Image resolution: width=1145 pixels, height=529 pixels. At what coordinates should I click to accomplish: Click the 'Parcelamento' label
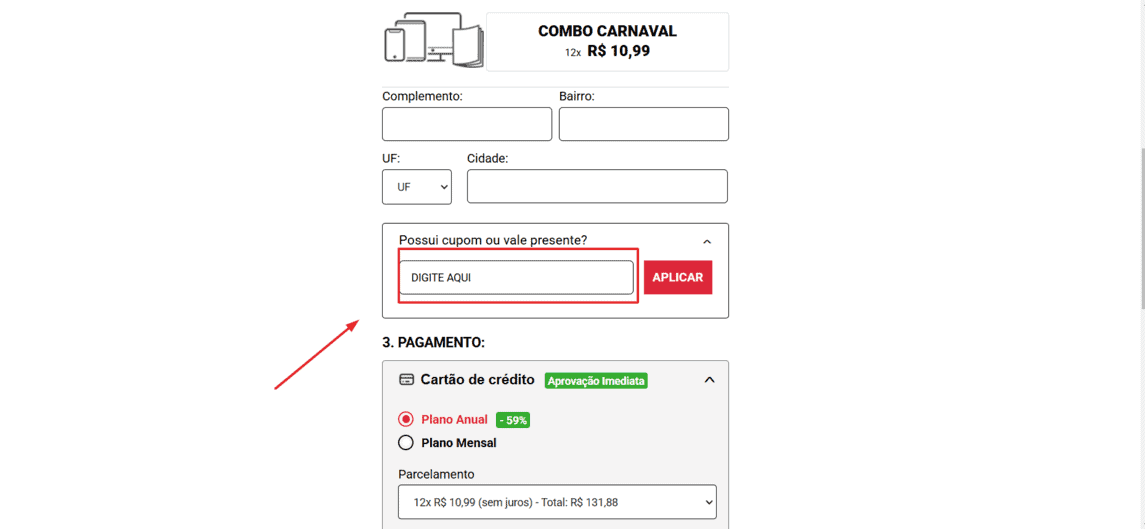[x=437, y=474]
